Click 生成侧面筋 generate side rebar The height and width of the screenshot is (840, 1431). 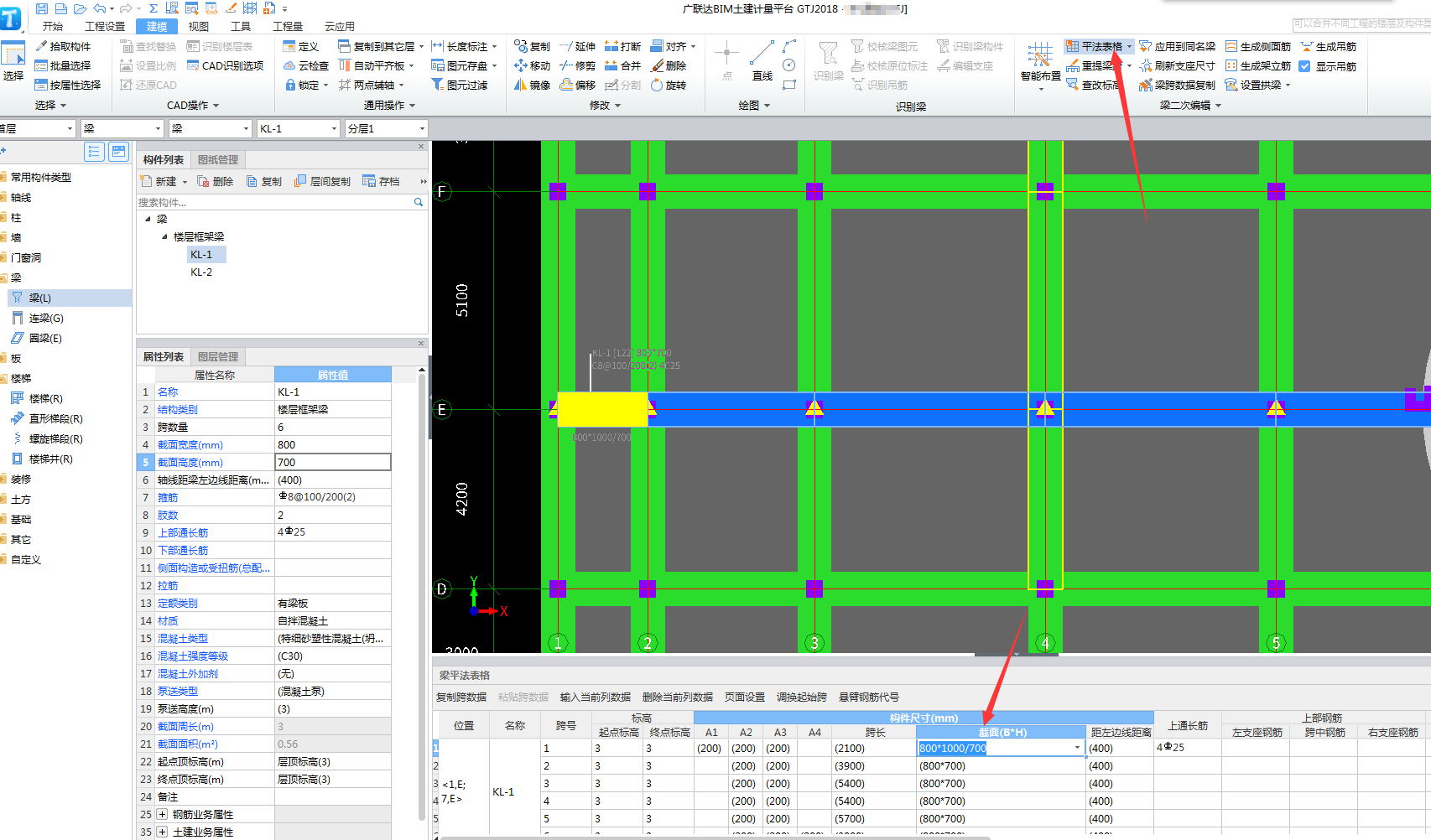coord(1258,46)
